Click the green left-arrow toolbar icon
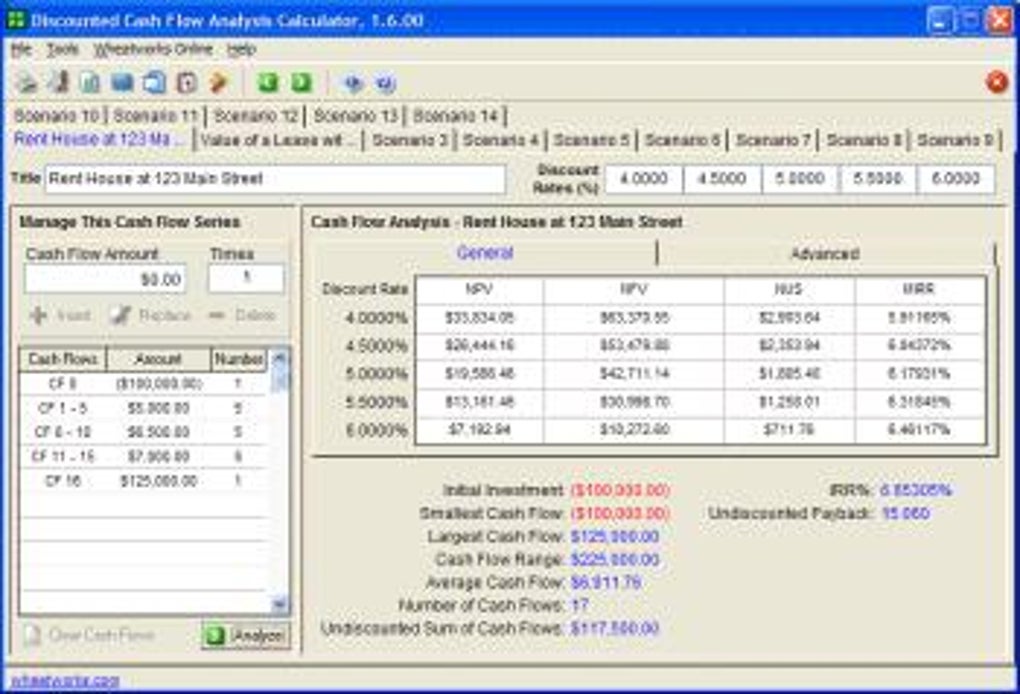 [x=268, y=83]
